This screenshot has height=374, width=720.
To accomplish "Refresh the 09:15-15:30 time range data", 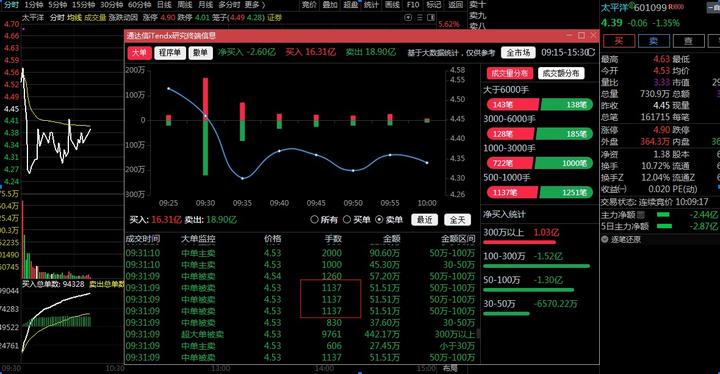I will click(592, 52).
